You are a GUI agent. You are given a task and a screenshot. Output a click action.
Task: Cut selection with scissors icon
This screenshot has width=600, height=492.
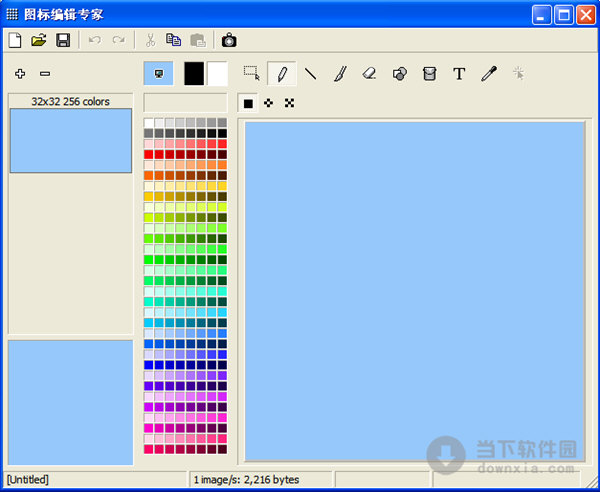pos(151,40)
